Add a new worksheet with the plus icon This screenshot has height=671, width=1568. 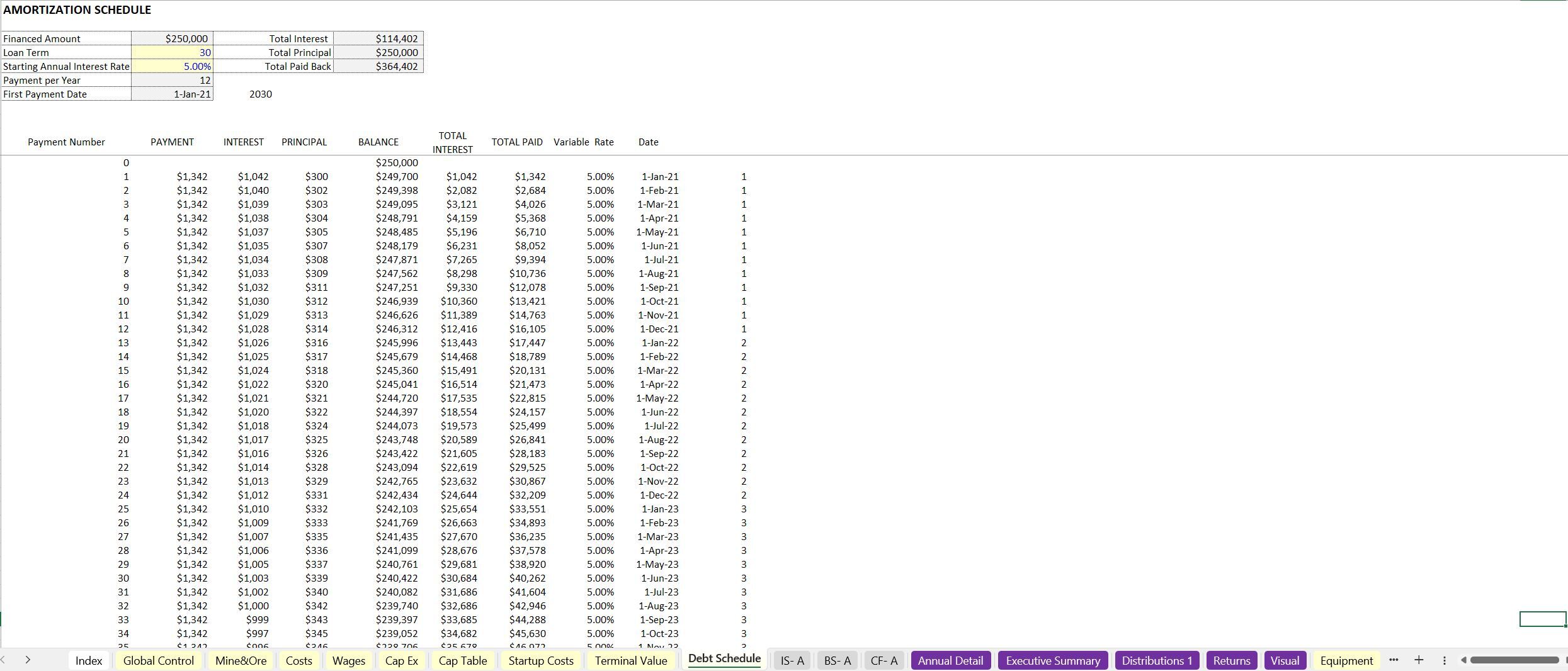coord(1419,660)
